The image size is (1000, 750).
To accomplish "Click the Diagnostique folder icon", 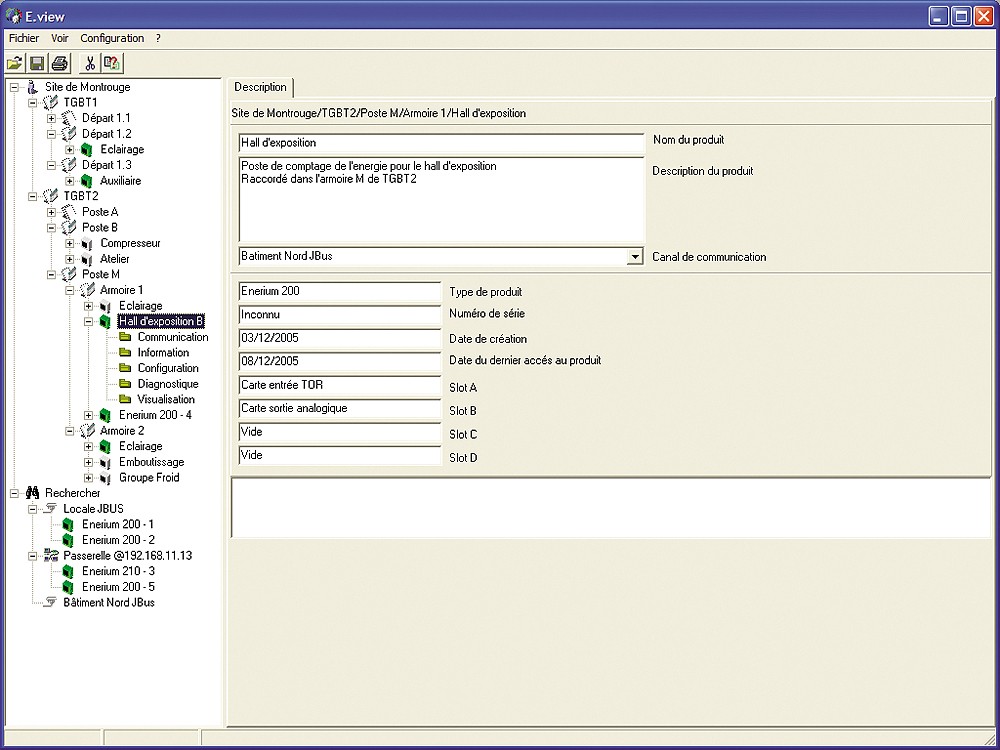I will pyautogui.click(x=125, y=384).
